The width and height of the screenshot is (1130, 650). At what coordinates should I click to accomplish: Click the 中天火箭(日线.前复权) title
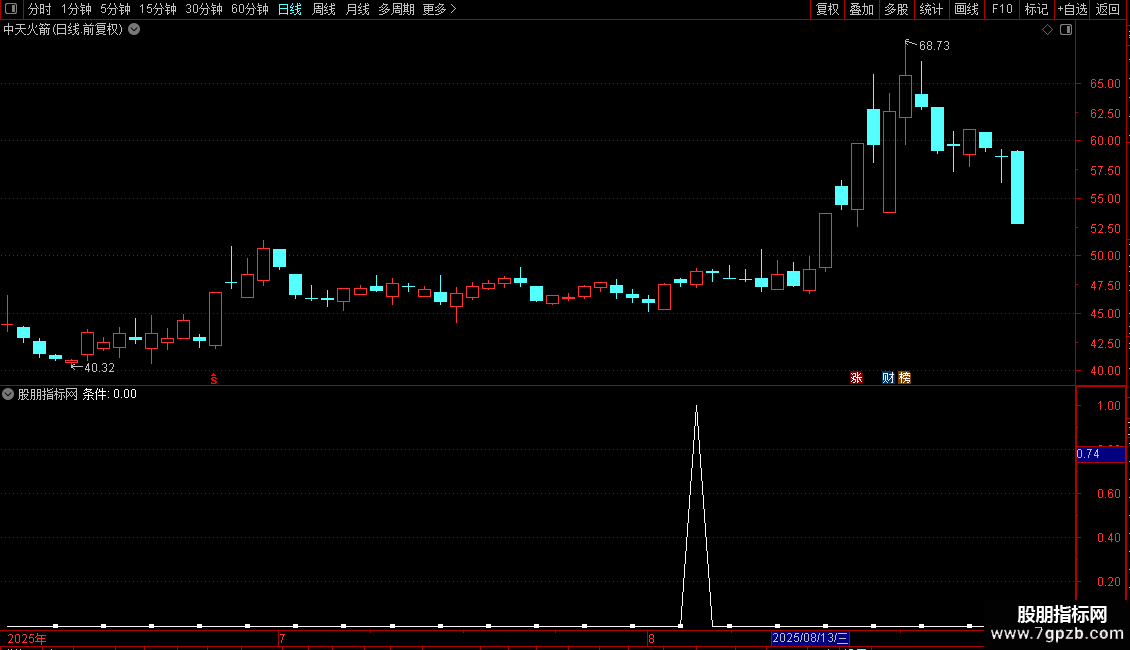[x=63, y=30]
